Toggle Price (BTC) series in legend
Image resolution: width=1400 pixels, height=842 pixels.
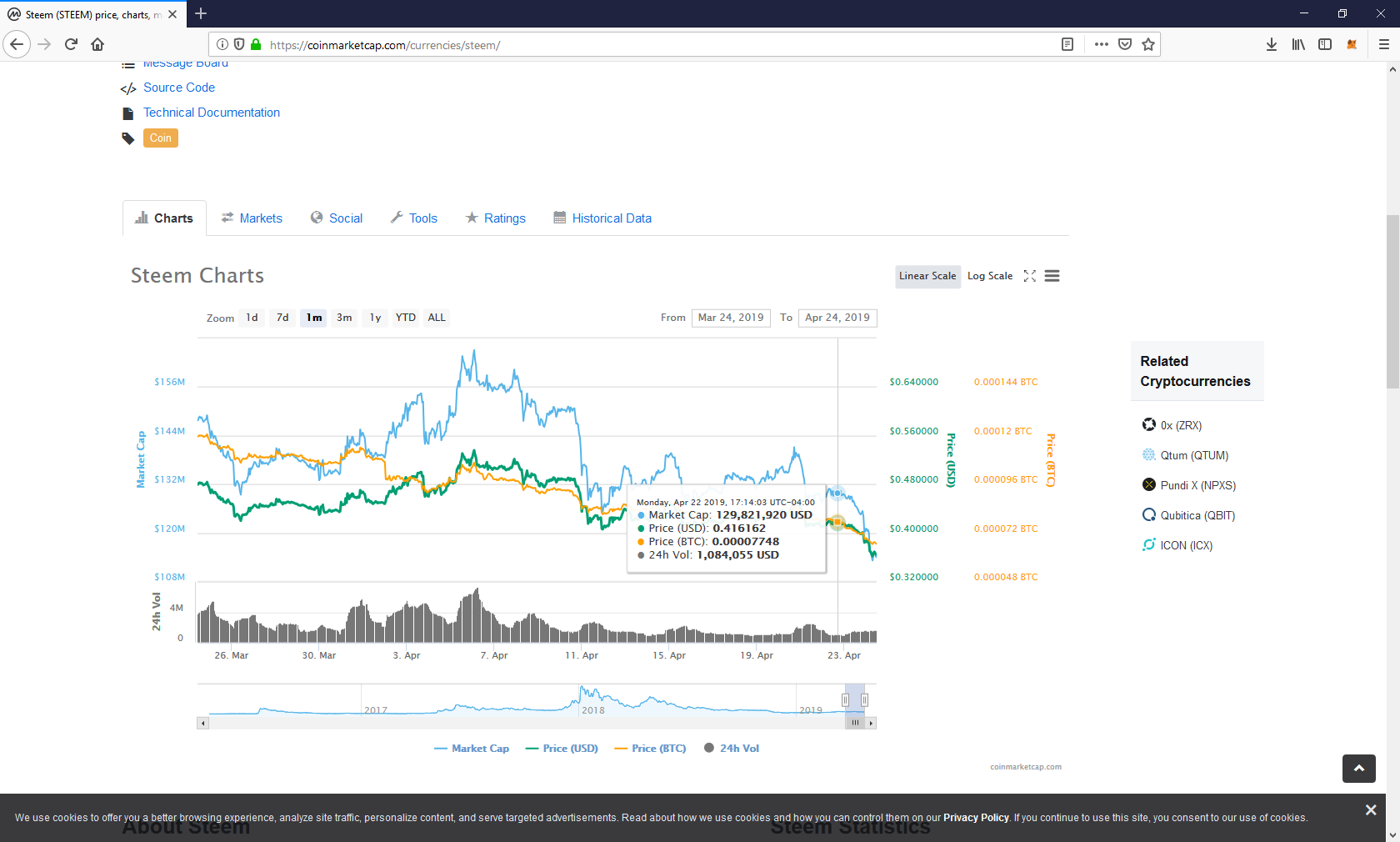(x=650, y=749)
